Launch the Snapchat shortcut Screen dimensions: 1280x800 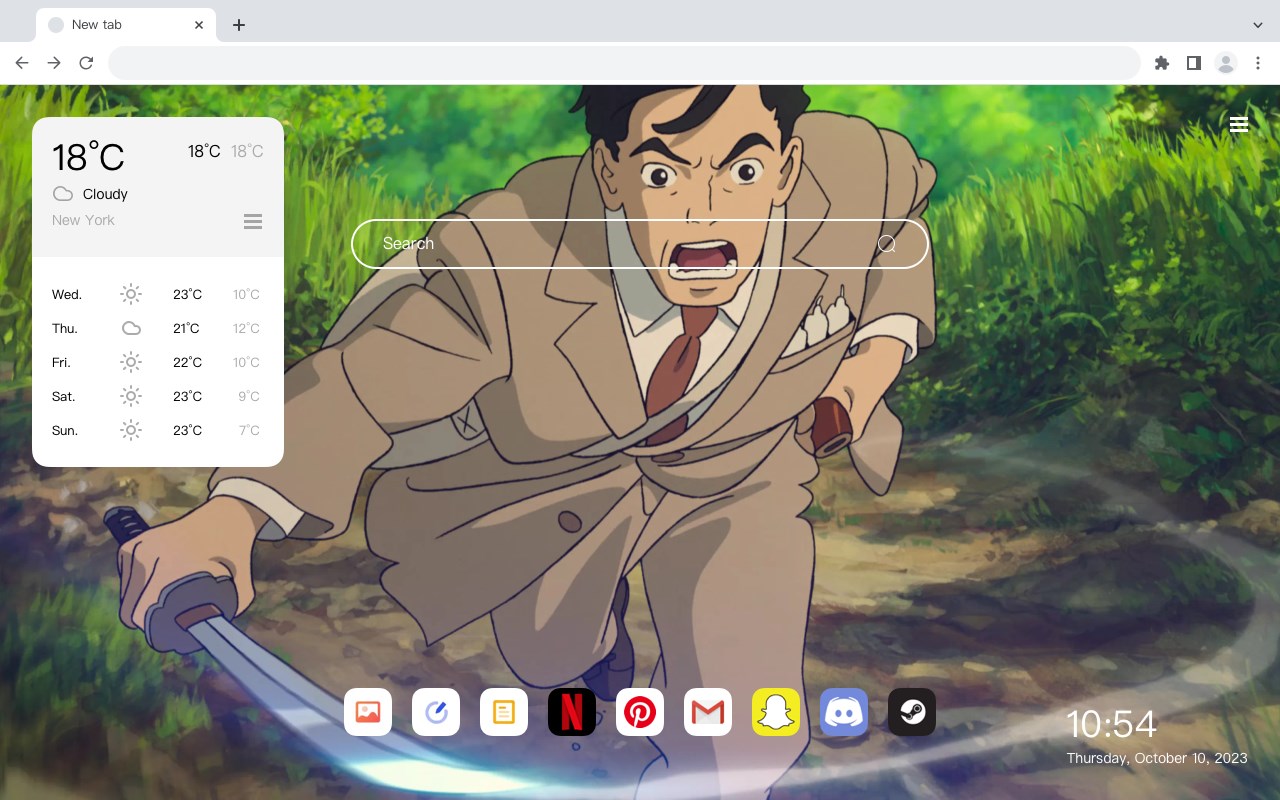pos(776,712)
